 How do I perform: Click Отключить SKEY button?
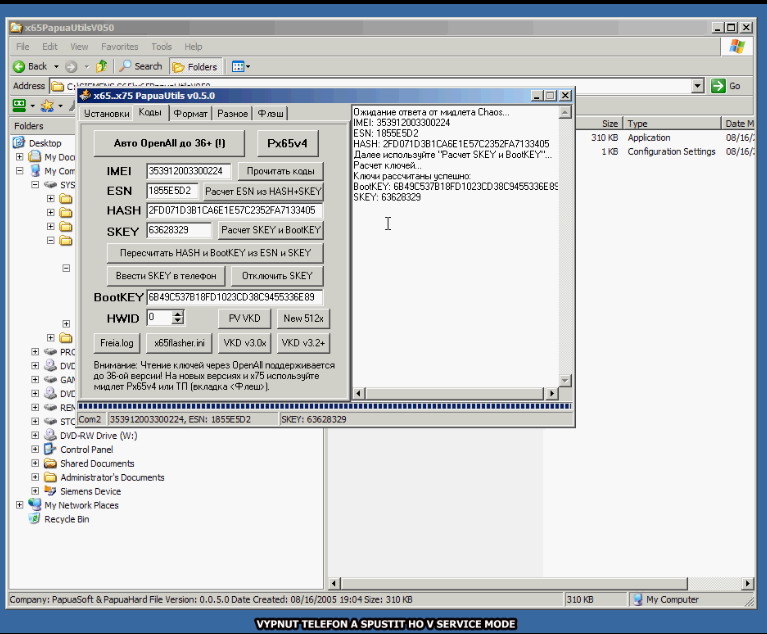pos(277,276)
